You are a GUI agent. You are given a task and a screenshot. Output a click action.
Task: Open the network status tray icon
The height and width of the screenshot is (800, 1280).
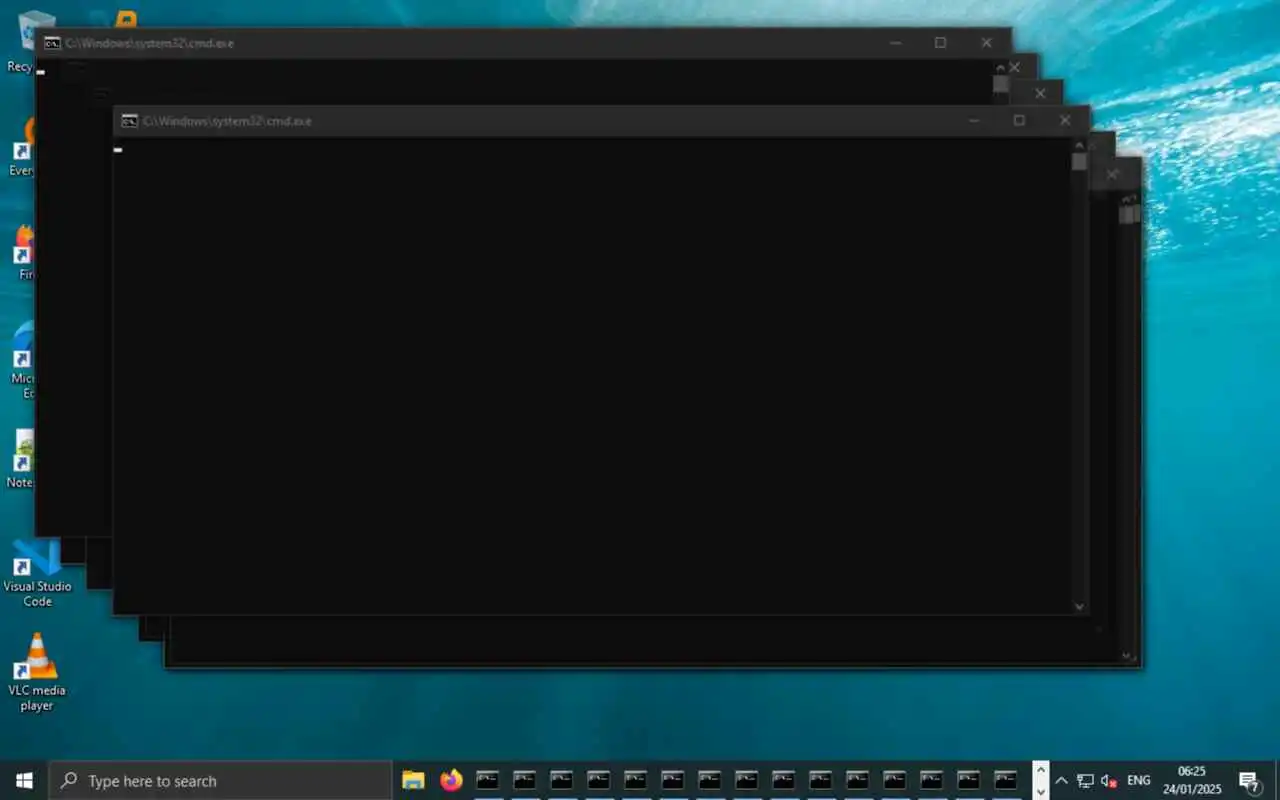1085,781
